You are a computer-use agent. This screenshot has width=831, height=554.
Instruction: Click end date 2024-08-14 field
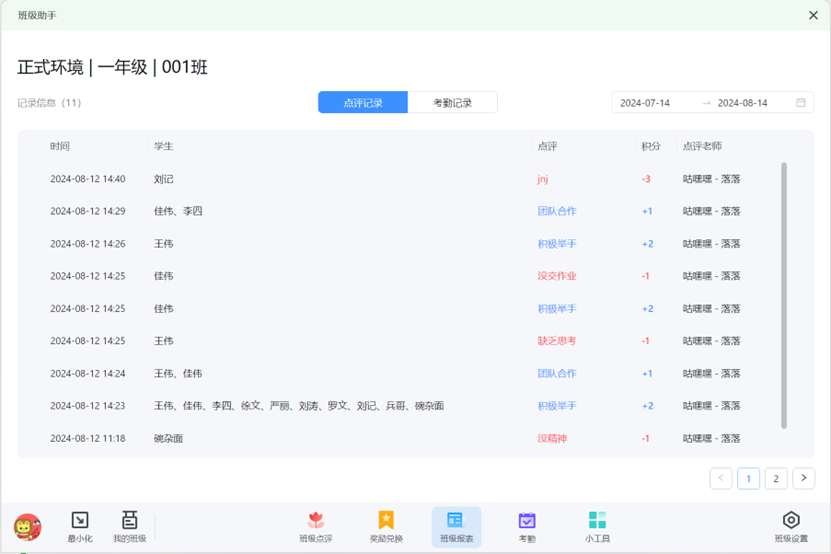742,103
